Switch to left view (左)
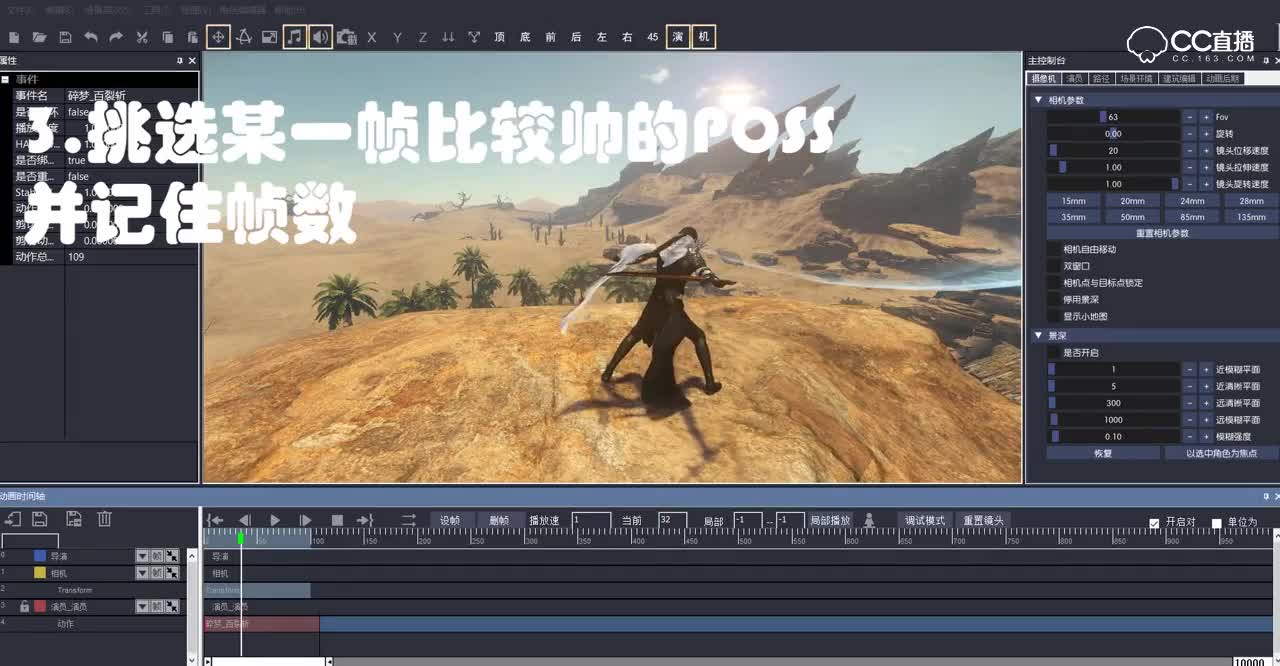 click(602, 37)
